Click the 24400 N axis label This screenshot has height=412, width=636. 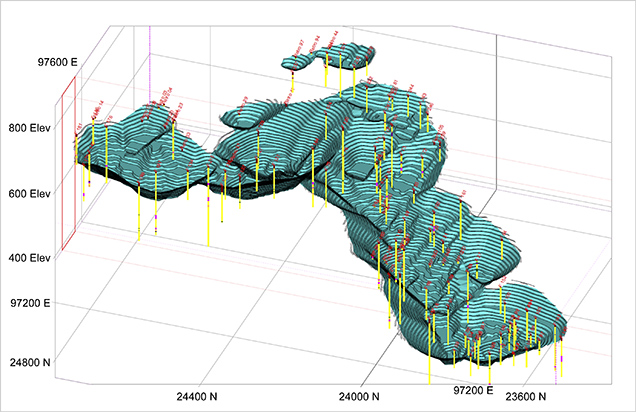tap(197, 396)
